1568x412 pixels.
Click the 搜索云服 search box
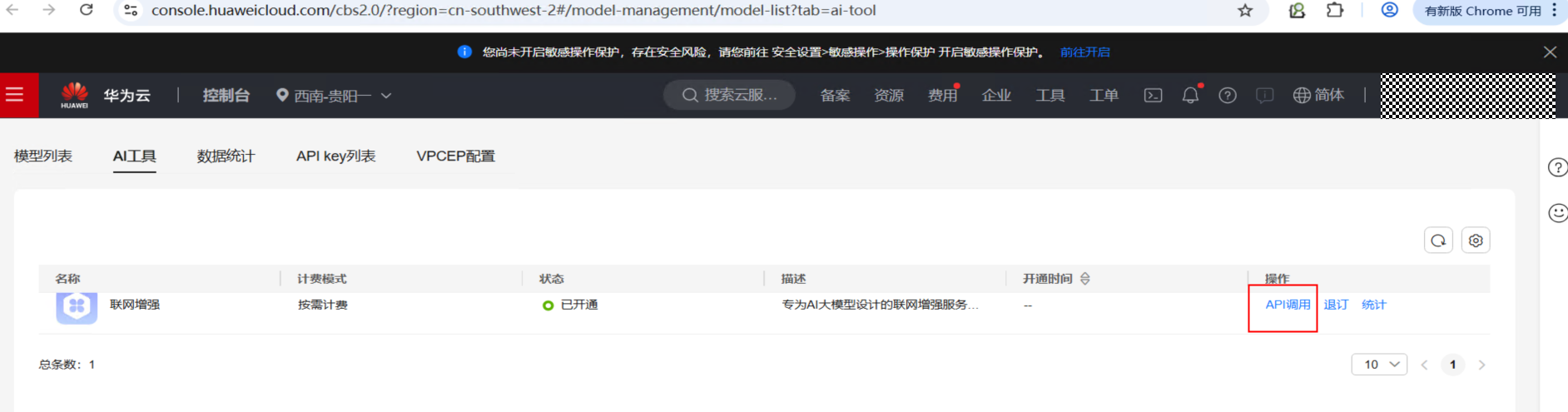point(729,95)
